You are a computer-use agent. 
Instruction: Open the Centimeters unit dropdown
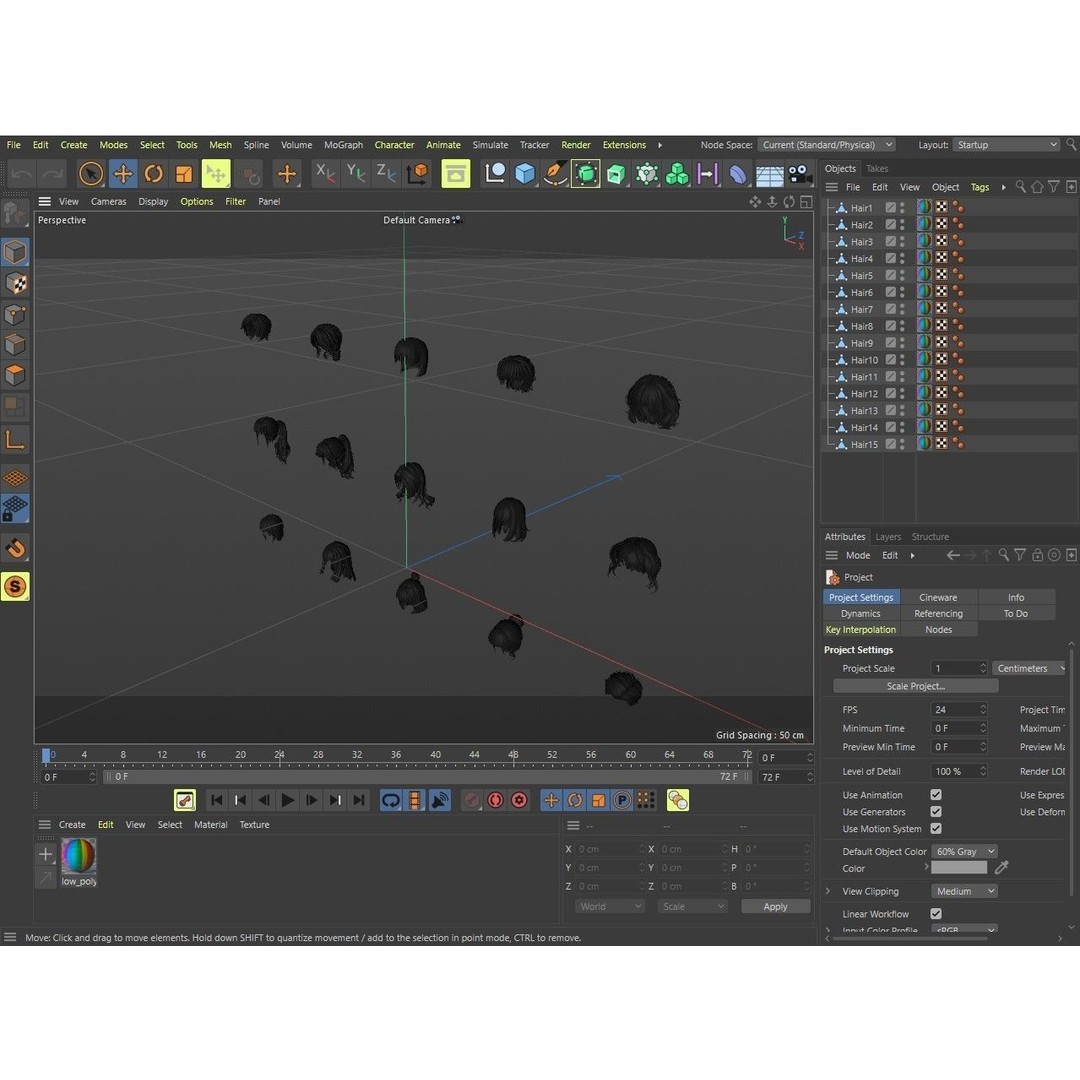[x=1029, y=668]
